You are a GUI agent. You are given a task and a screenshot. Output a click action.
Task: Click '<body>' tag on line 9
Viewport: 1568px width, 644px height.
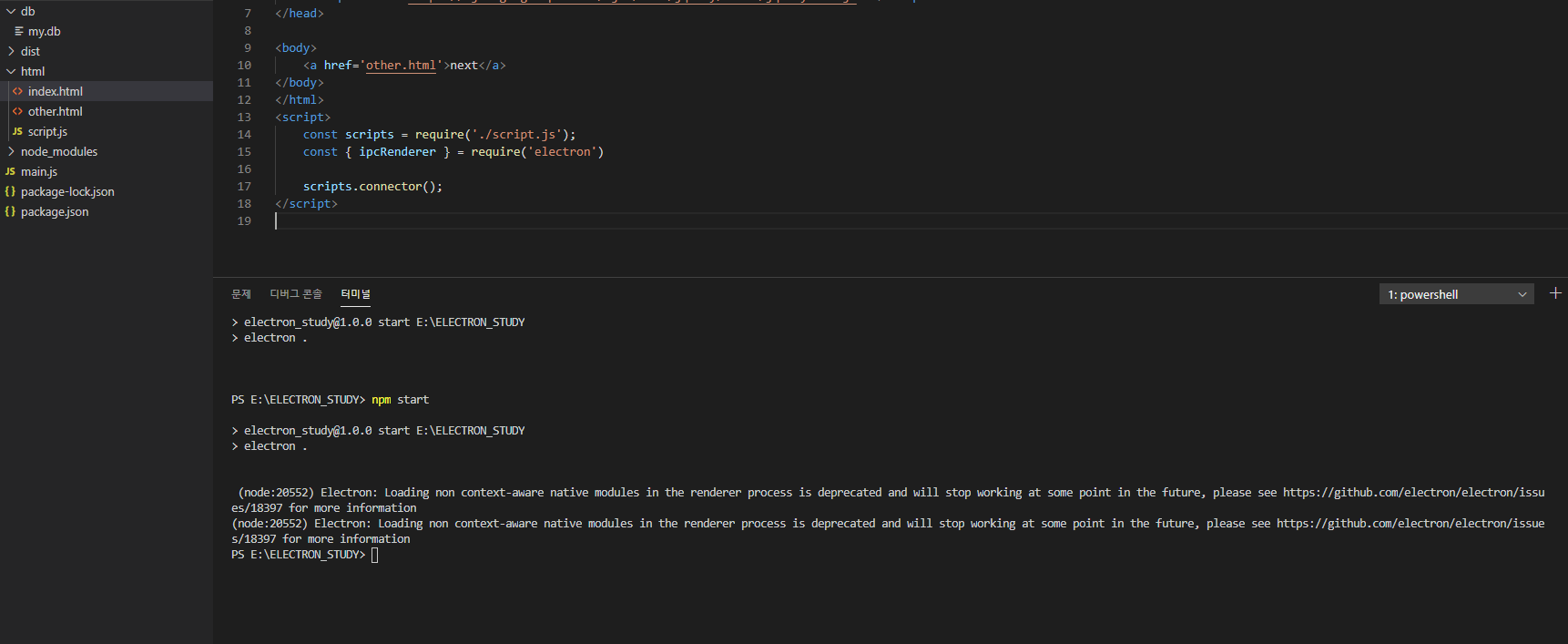pyautogui.click(x=296, y=48)
